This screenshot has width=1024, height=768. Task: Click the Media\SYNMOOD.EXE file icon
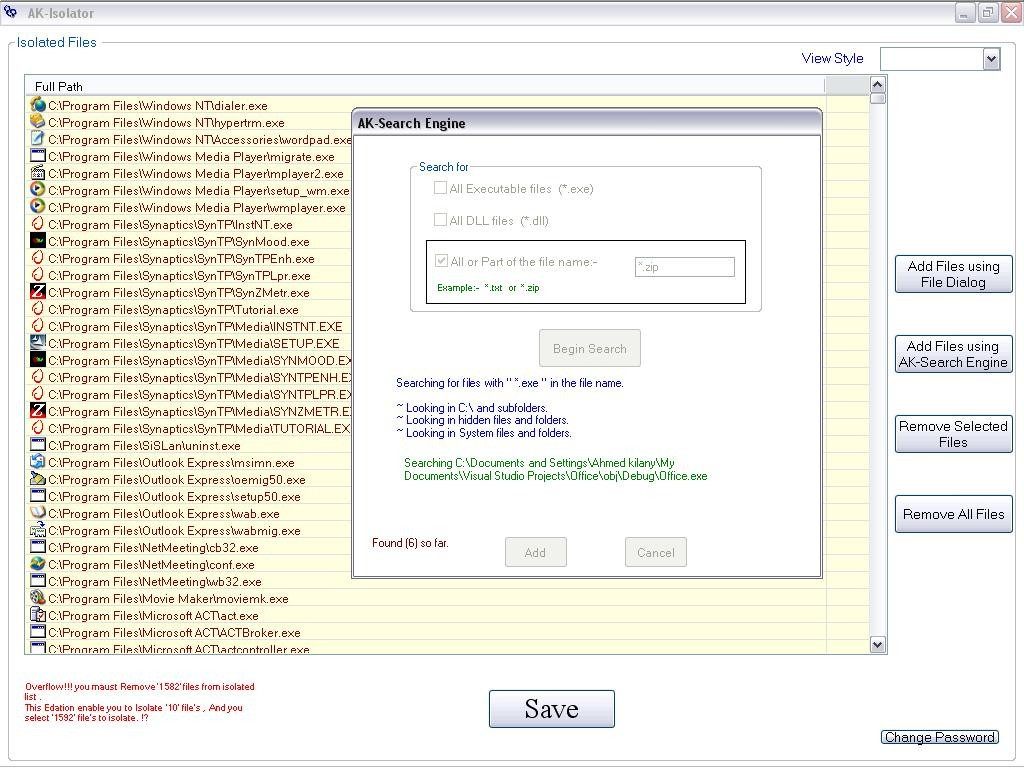(x=38, y=360)
